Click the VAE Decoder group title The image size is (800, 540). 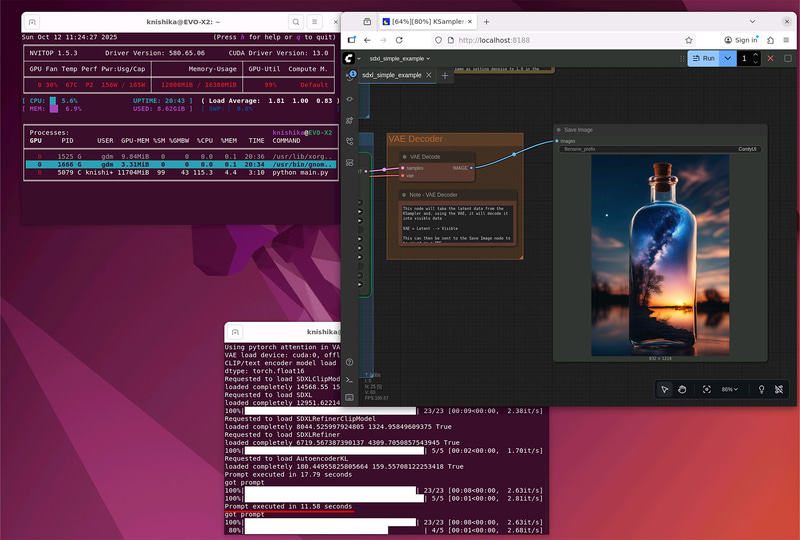tap(415, 139)
